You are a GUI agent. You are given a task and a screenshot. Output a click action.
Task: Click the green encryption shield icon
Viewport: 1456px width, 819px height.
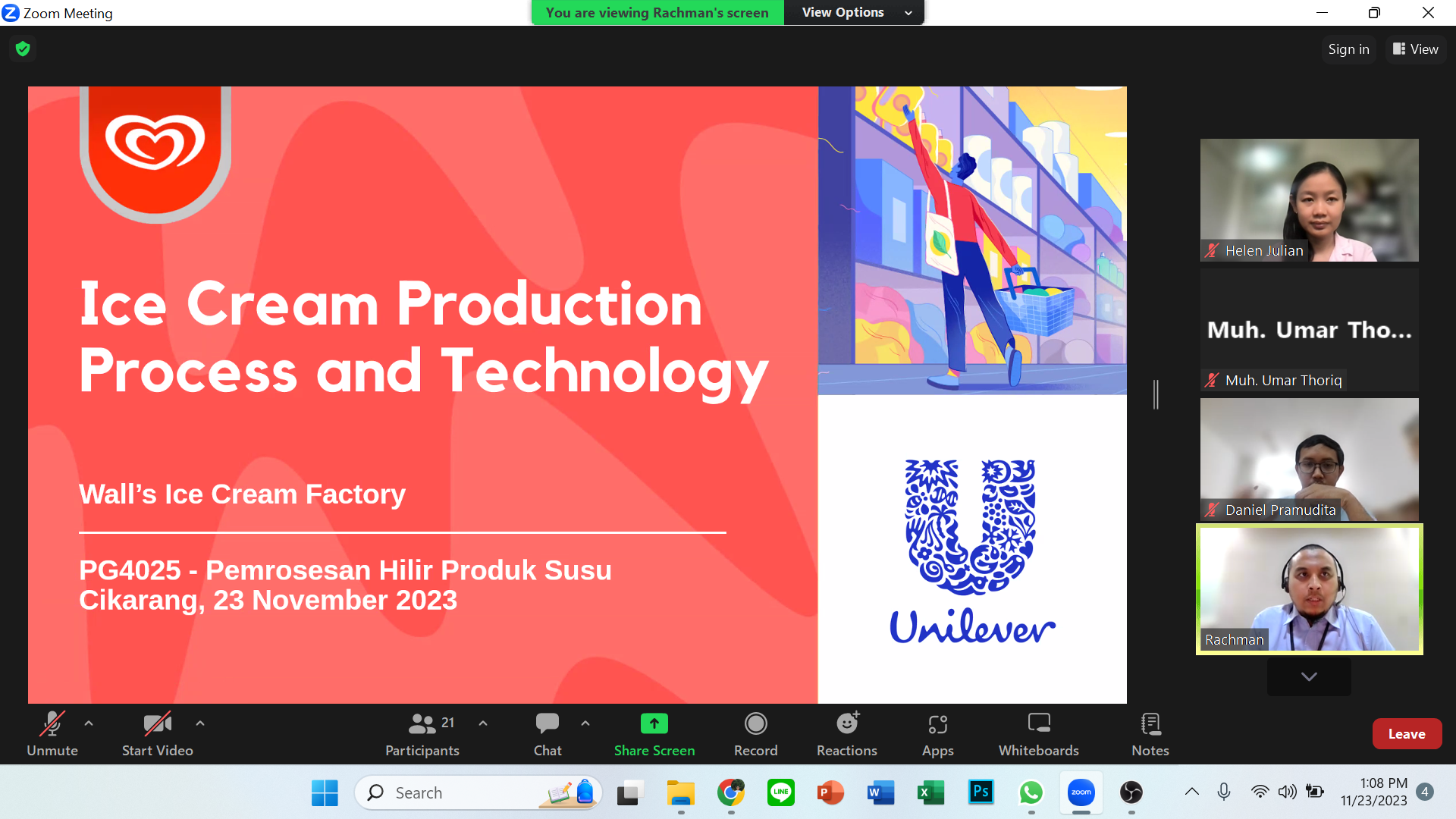[23, 49]
